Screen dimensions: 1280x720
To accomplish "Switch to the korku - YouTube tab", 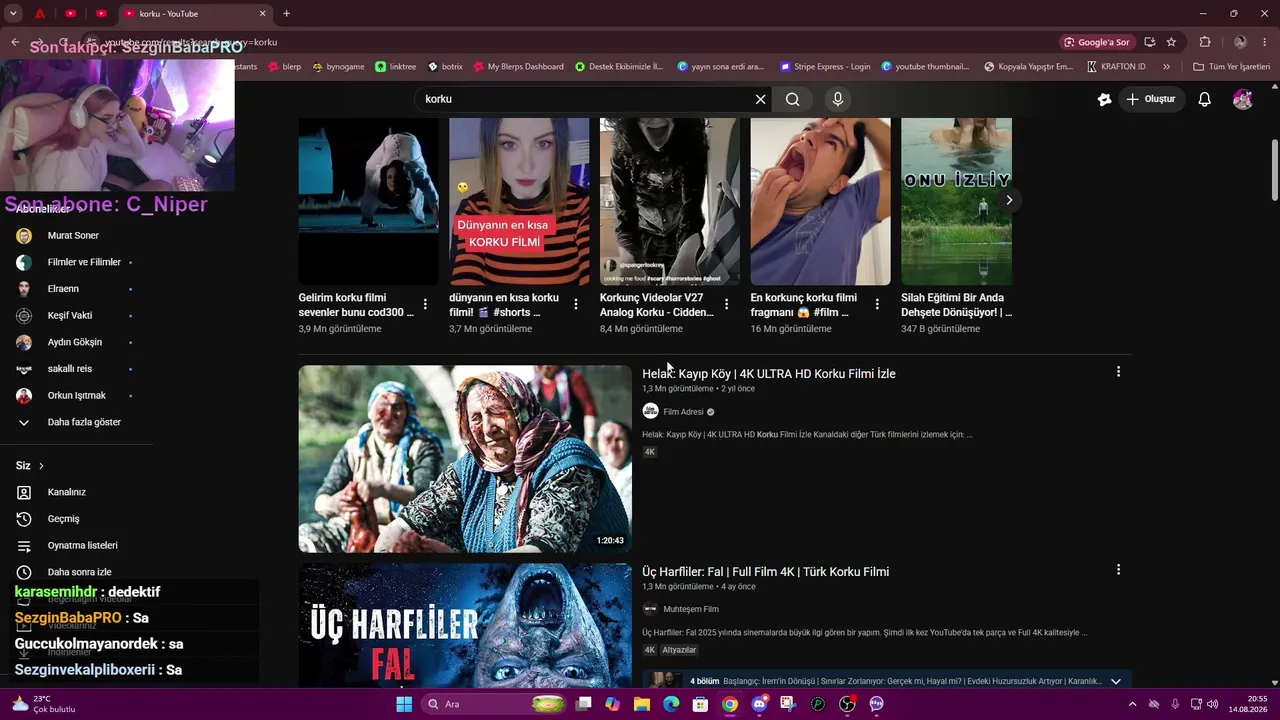I will [x=196, y=14].
